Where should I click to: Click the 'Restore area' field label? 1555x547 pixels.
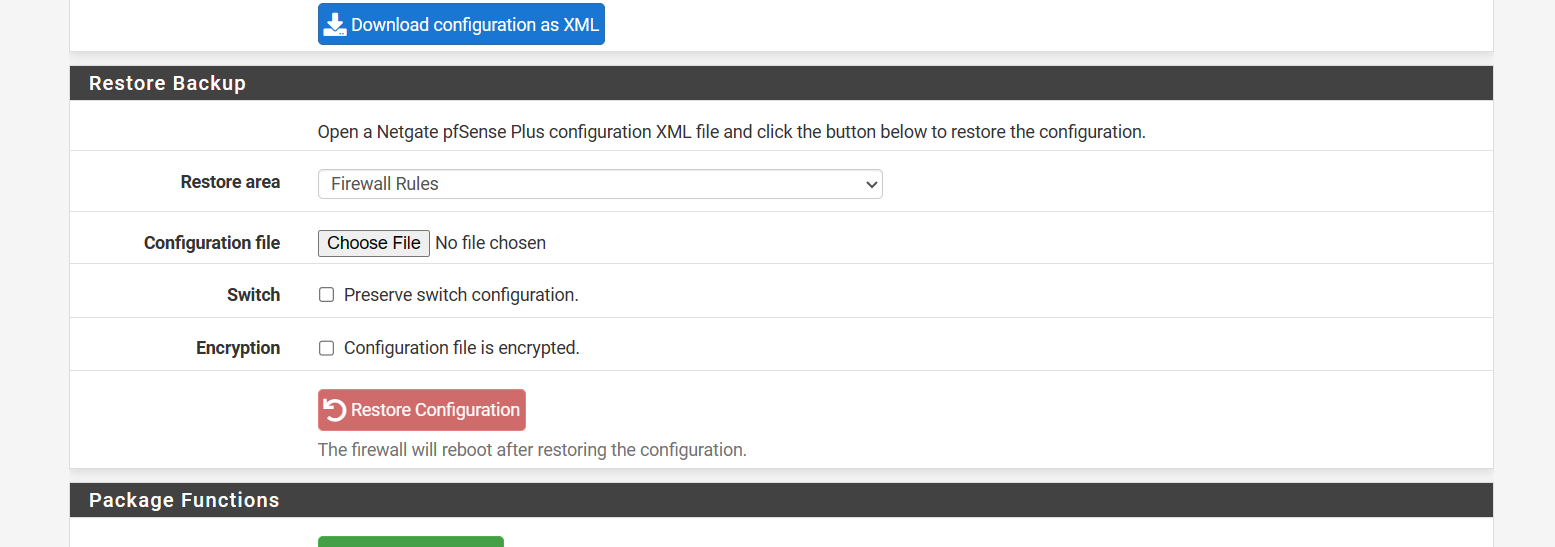[230, 182]
